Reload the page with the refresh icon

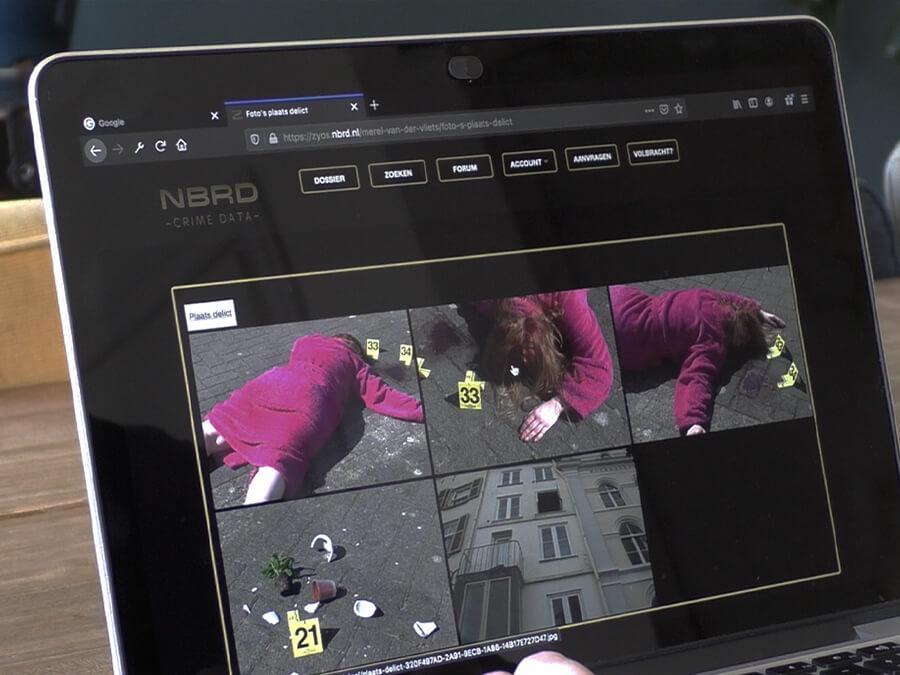160,147
